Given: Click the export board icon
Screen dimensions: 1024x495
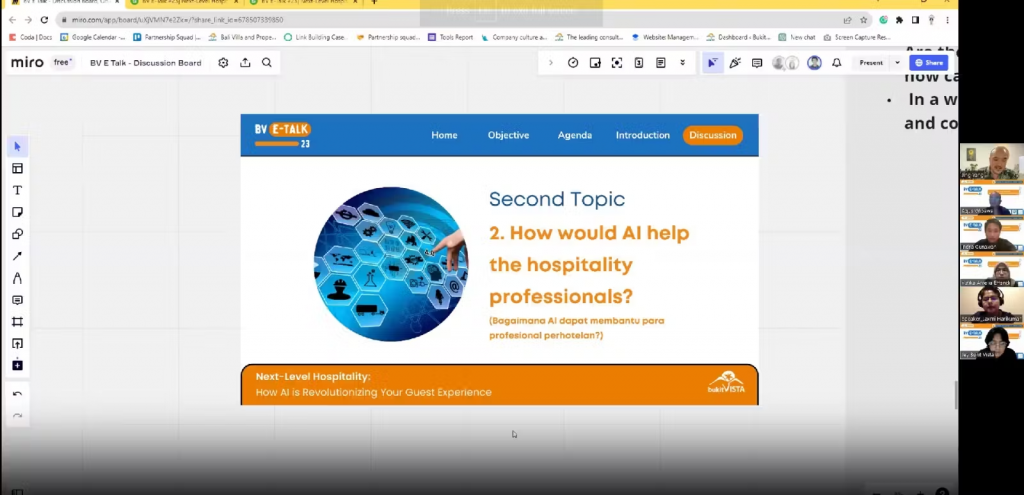Looking at the screenshot, I should point(245,63).
